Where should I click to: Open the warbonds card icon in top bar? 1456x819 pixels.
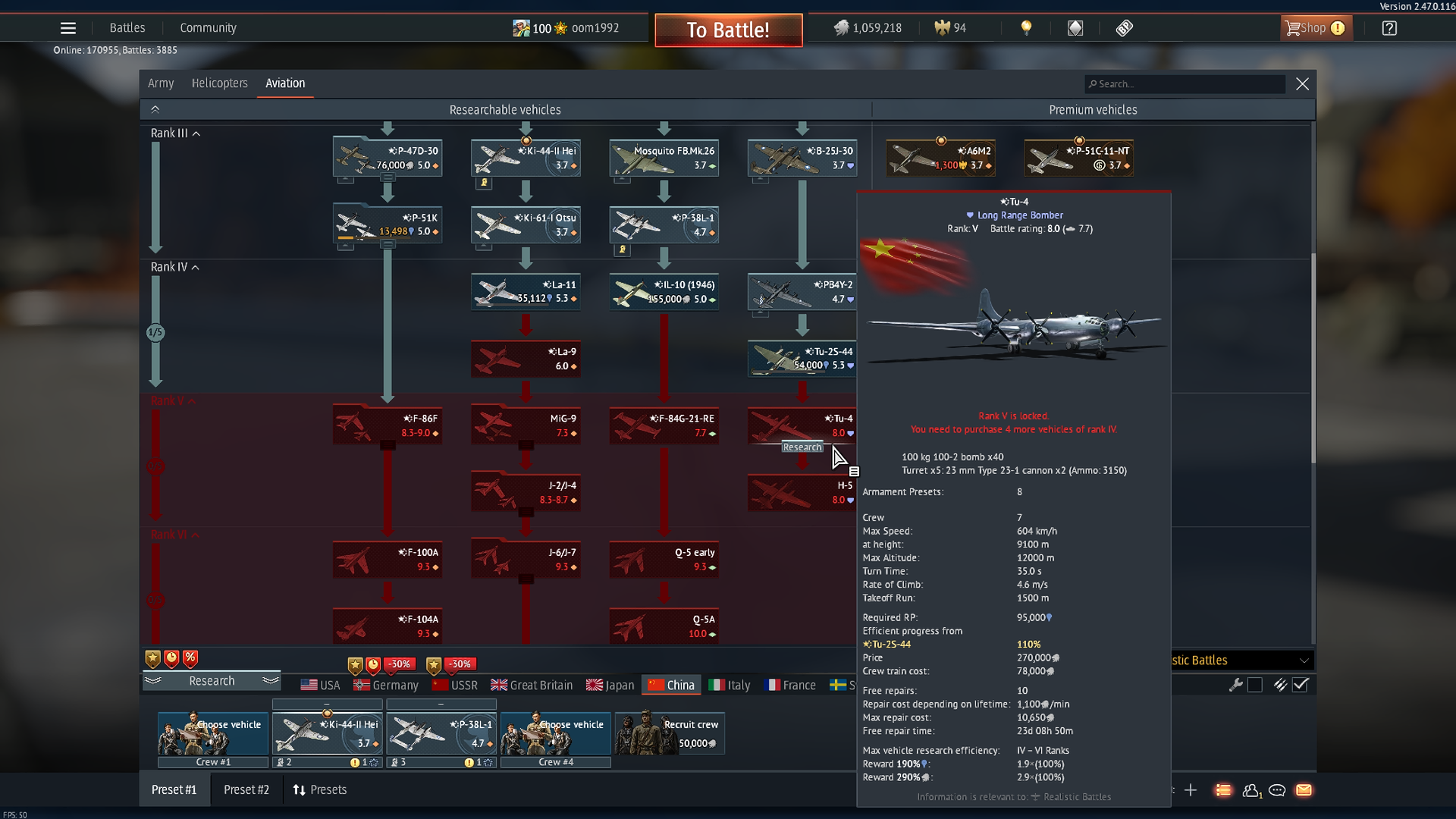[x=1075, y=28]
